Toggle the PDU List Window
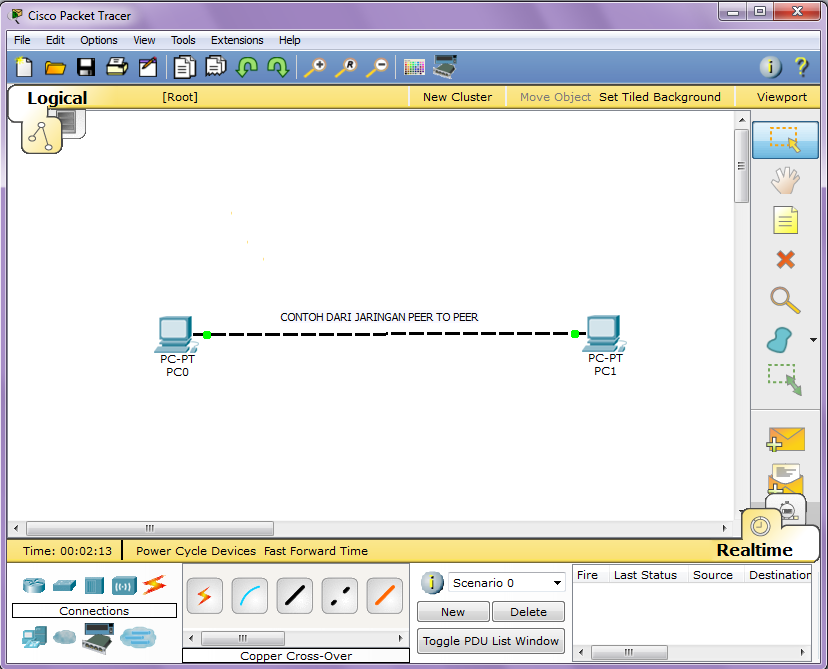This screenshot has height=669, width=828. click(490, 641)
